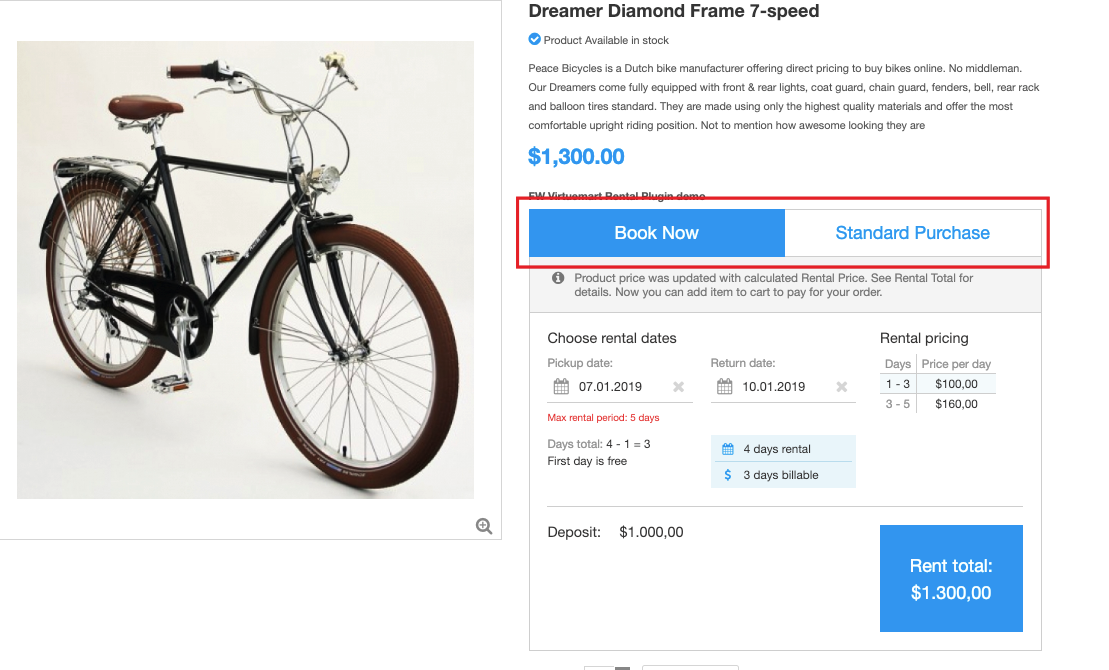1109x670 pixels.
Task: Click the blue stock availability checkmark icon
Action: [534, 40]
